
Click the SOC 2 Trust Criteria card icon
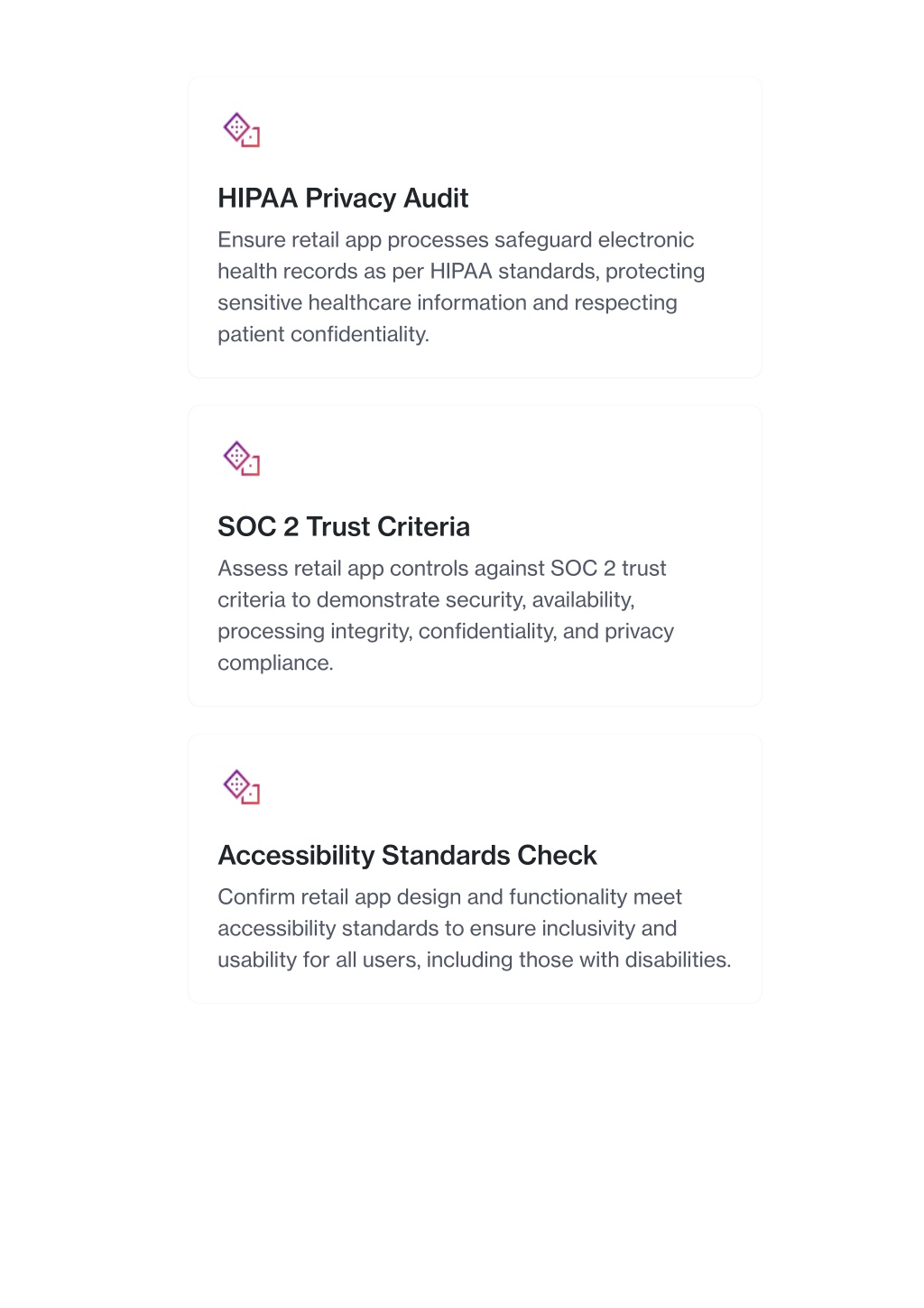click(x=241, y=459)
